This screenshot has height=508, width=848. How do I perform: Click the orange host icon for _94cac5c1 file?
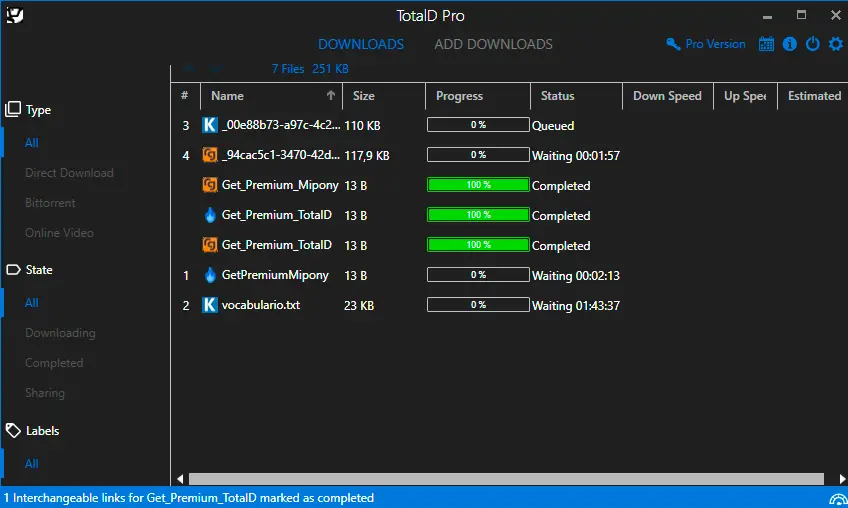click(210, 155)
